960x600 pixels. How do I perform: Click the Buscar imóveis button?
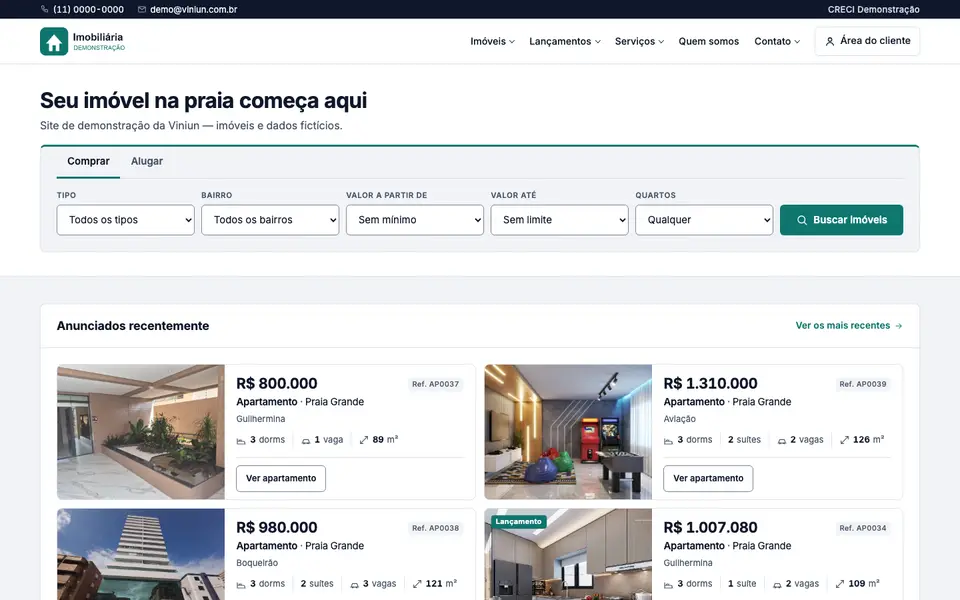point(841,220)
